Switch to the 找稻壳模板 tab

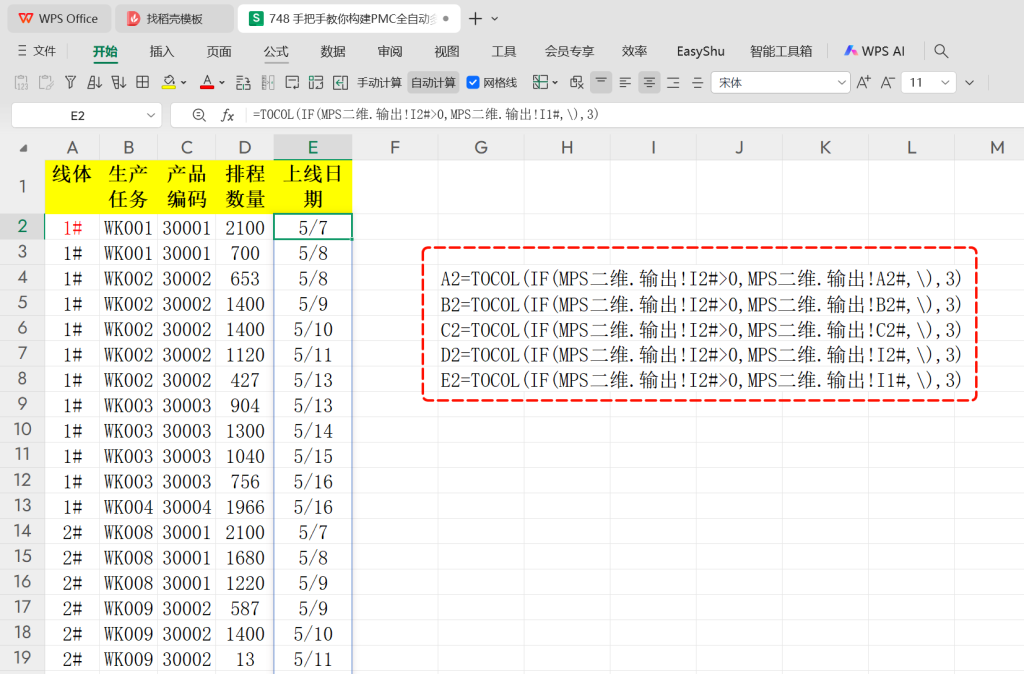[x=174, y=19]
